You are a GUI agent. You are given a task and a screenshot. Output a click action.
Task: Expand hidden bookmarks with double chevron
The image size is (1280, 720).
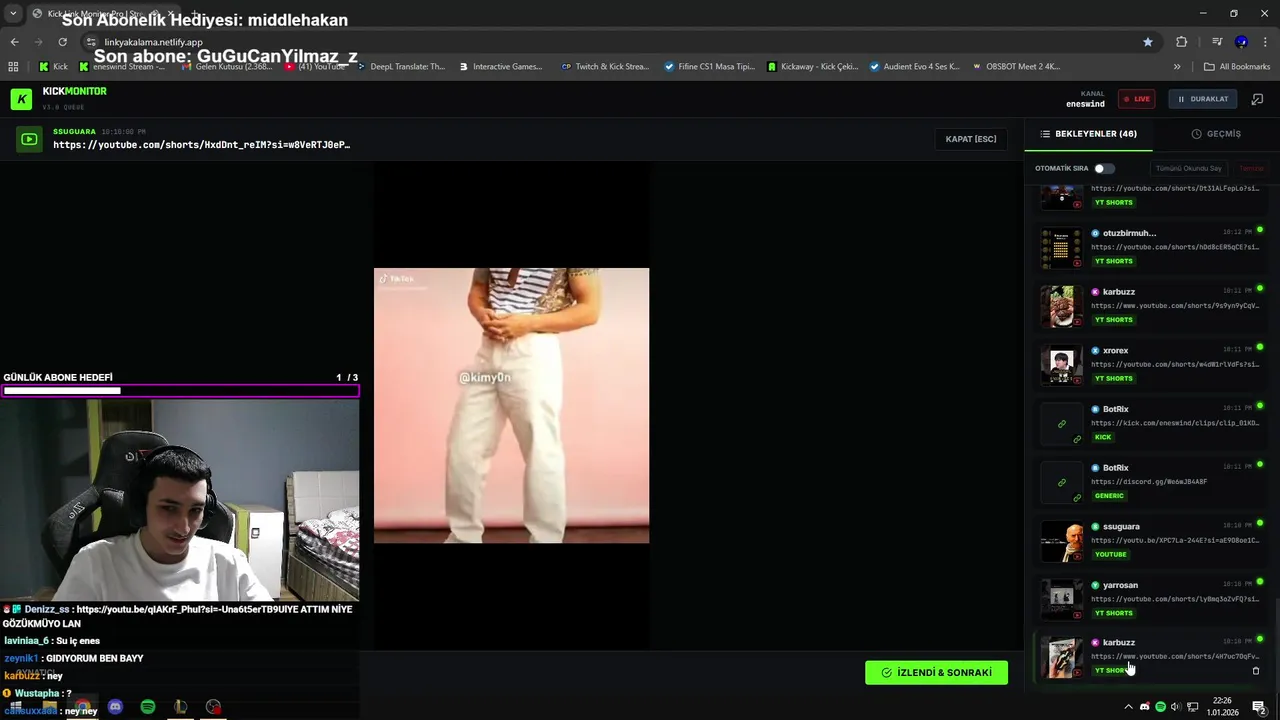pyautogui.click(x=1177, y=67)
